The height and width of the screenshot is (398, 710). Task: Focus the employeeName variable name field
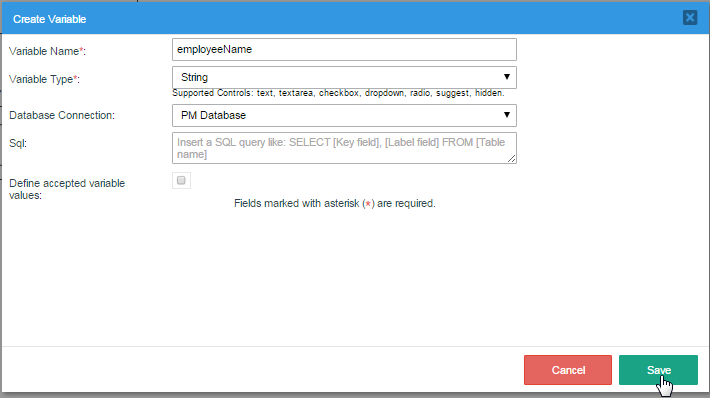(344, 49)
